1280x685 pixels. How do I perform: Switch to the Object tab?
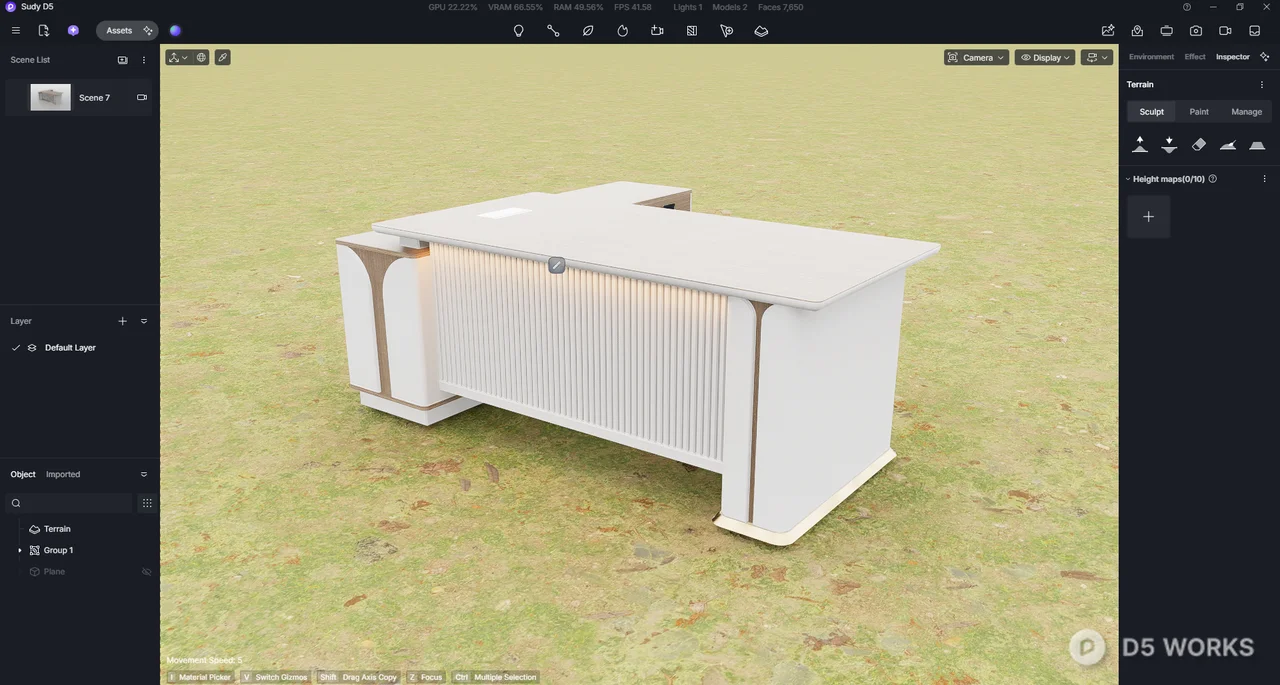pyautogui.click(x=23, y=474)
